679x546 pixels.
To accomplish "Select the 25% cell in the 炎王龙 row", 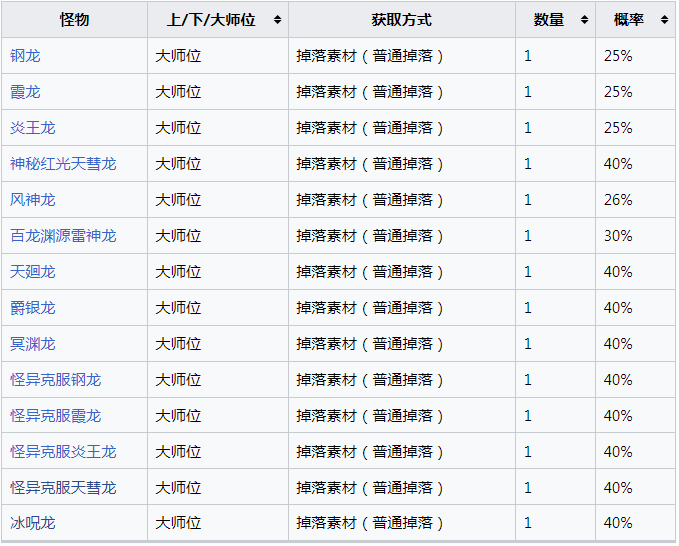I will (x=635, y=128).
